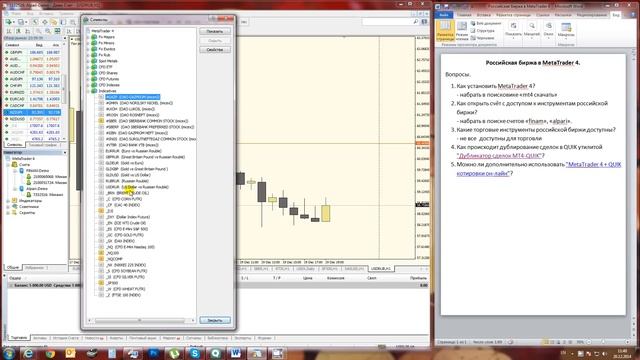
Task: Click the Закрыть button in Symbols dialog
Action: tap(215, 320)
